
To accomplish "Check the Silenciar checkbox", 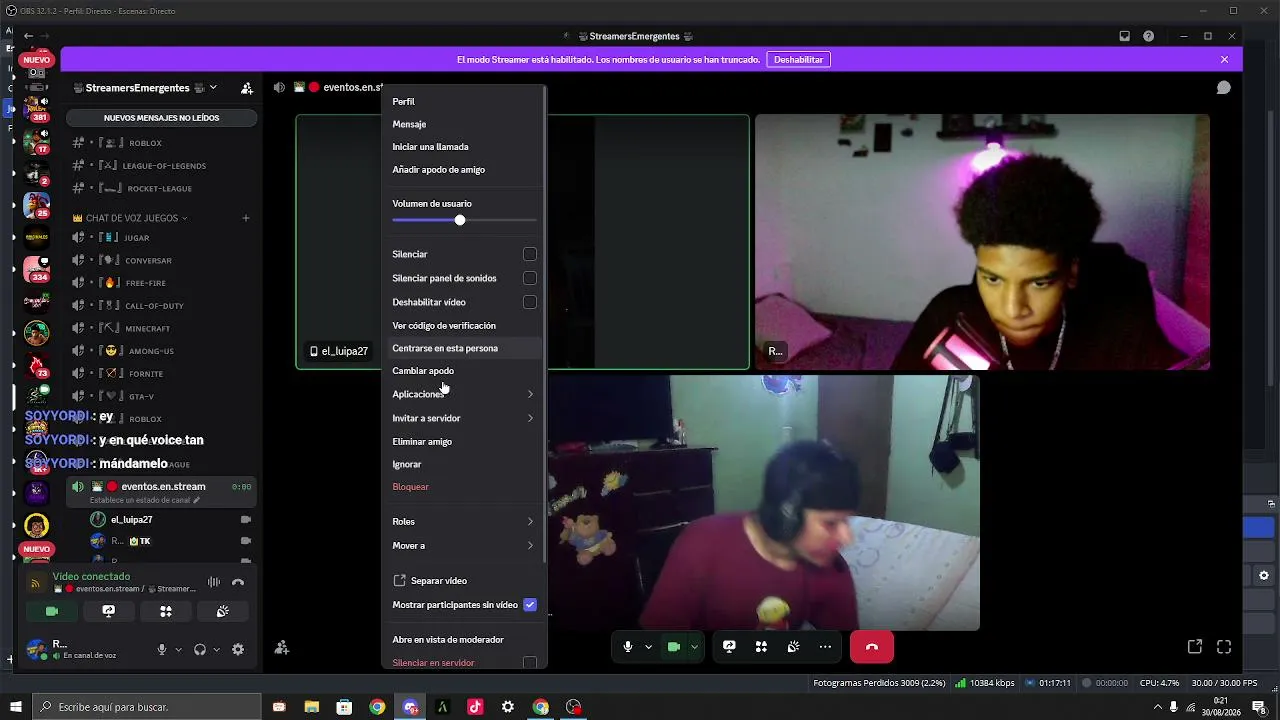I will pyautogui.click(x=530, y=254).
